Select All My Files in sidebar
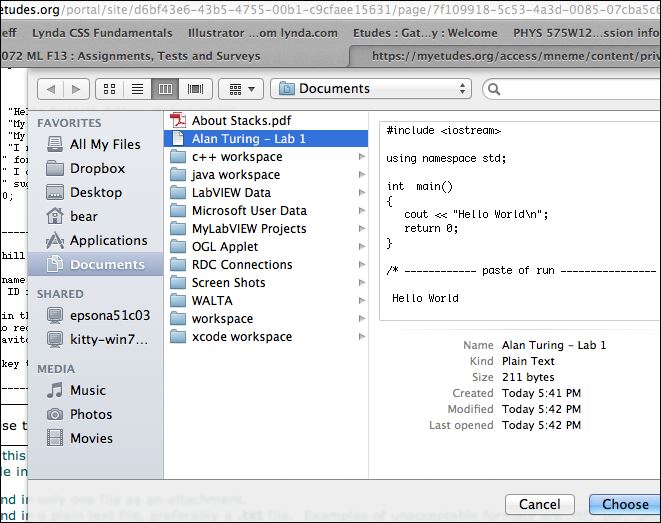The width and height of the screenshot is (661, 523). pos(96,145)
